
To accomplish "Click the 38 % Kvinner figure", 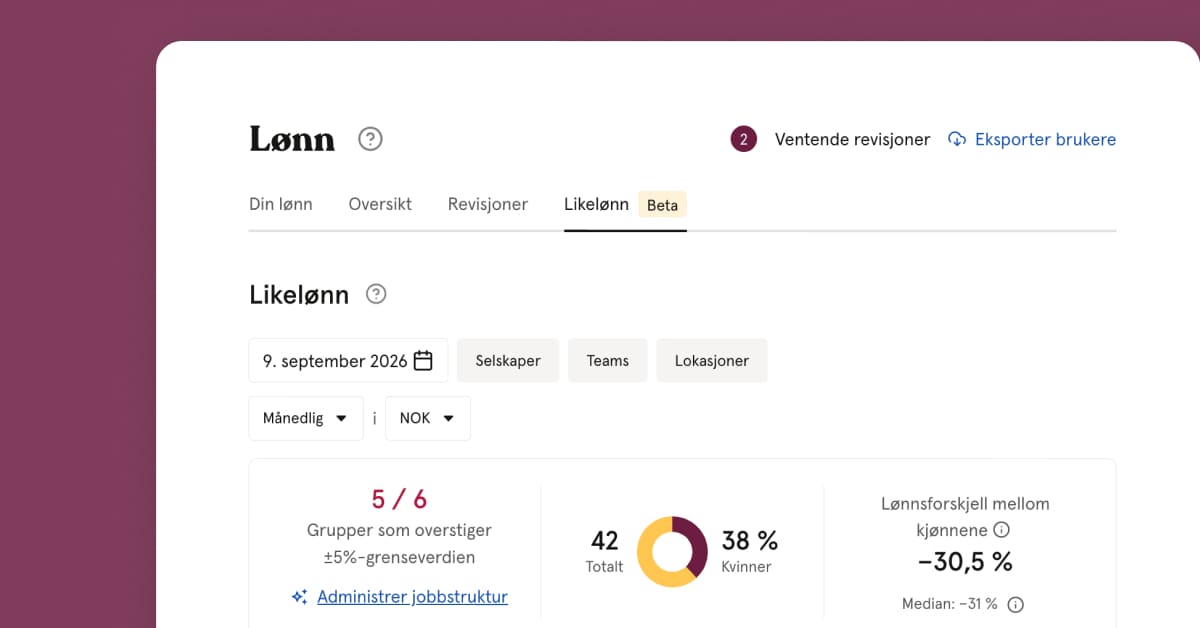I will [750, 551].
